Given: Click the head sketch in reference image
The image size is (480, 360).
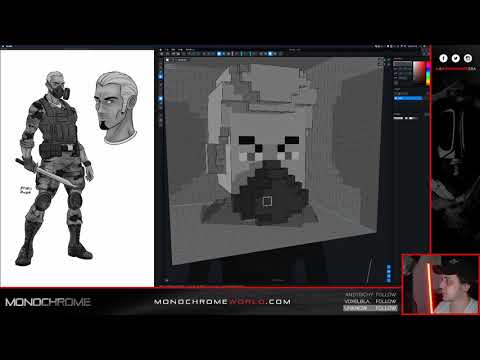Looking at the screenshot, I should coord(116,107).
